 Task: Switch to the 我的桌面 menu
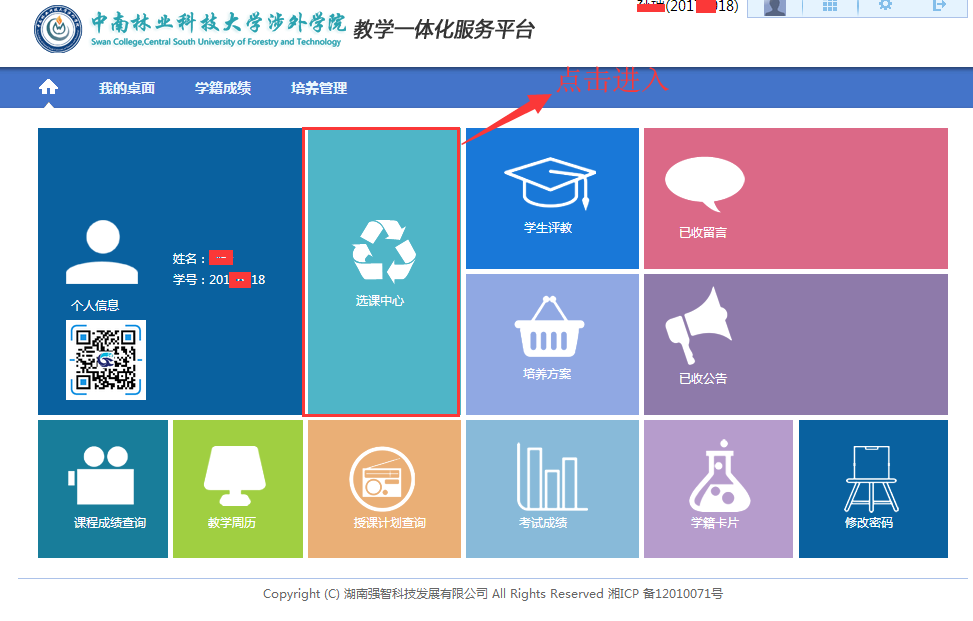click(x=125, y=88)
